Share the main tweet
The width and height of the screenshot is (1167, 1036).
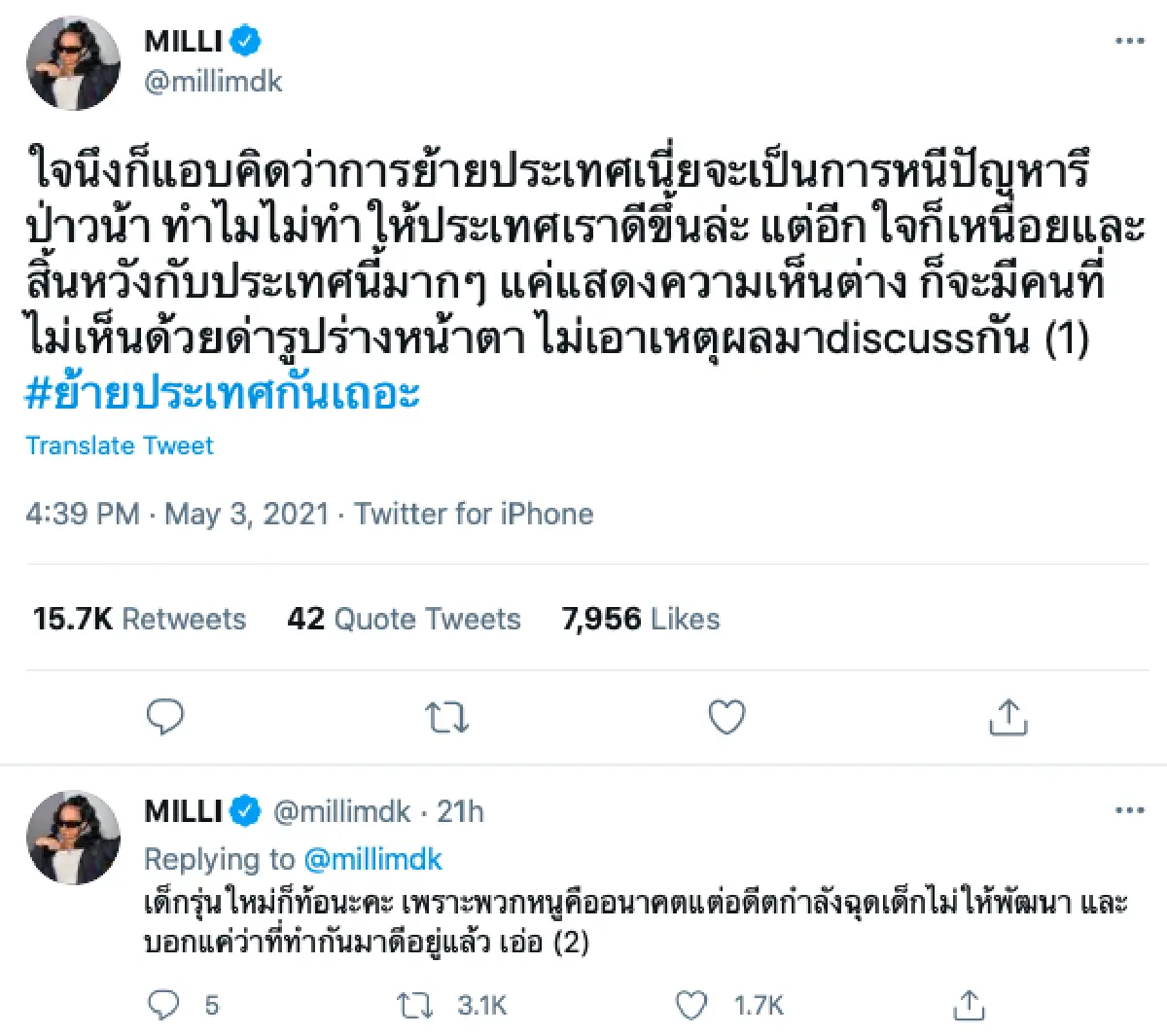[x=1008, y=717]
